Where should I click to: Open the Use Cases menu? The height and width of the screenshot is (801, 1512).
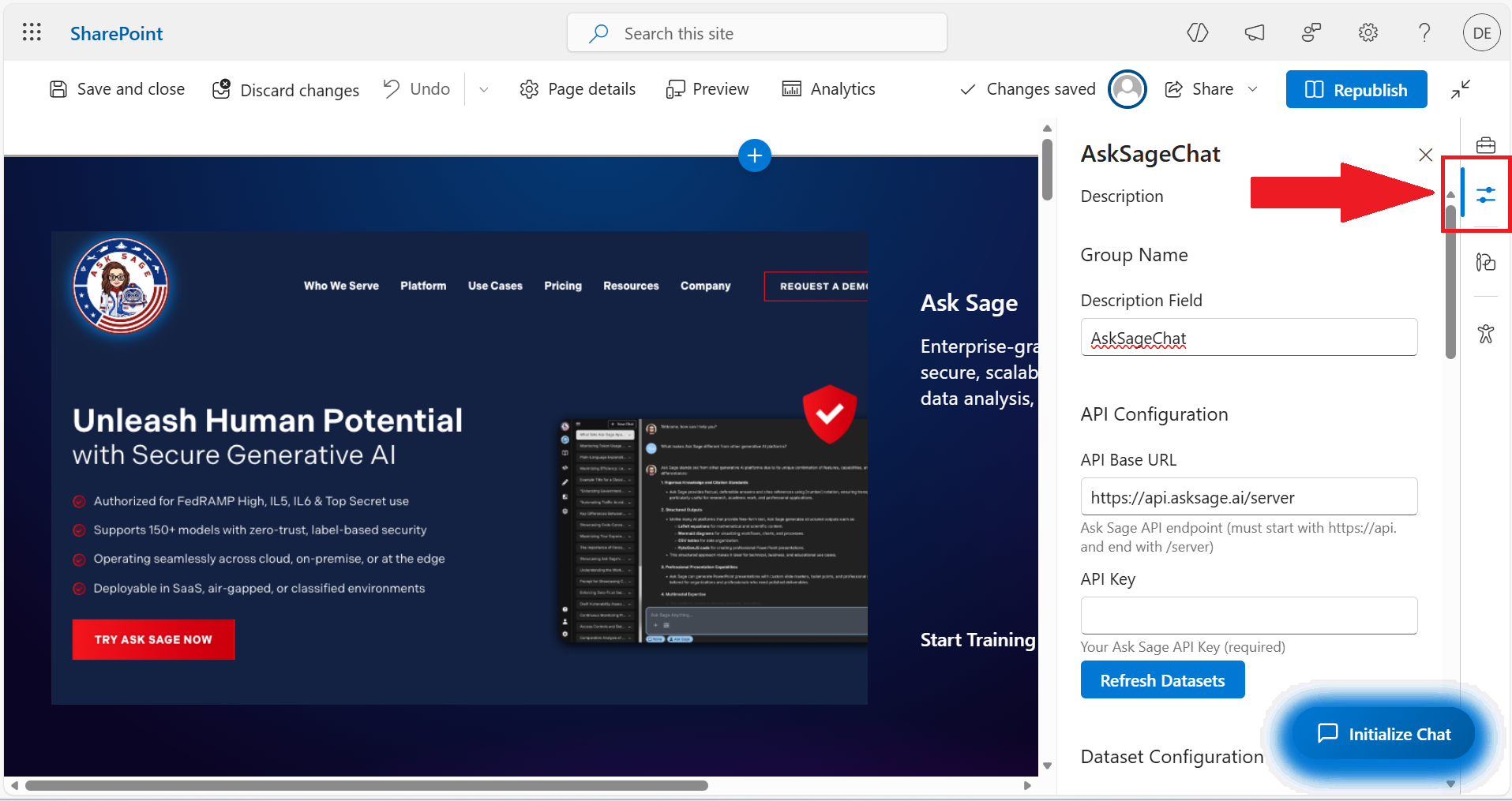coord(495,286)
